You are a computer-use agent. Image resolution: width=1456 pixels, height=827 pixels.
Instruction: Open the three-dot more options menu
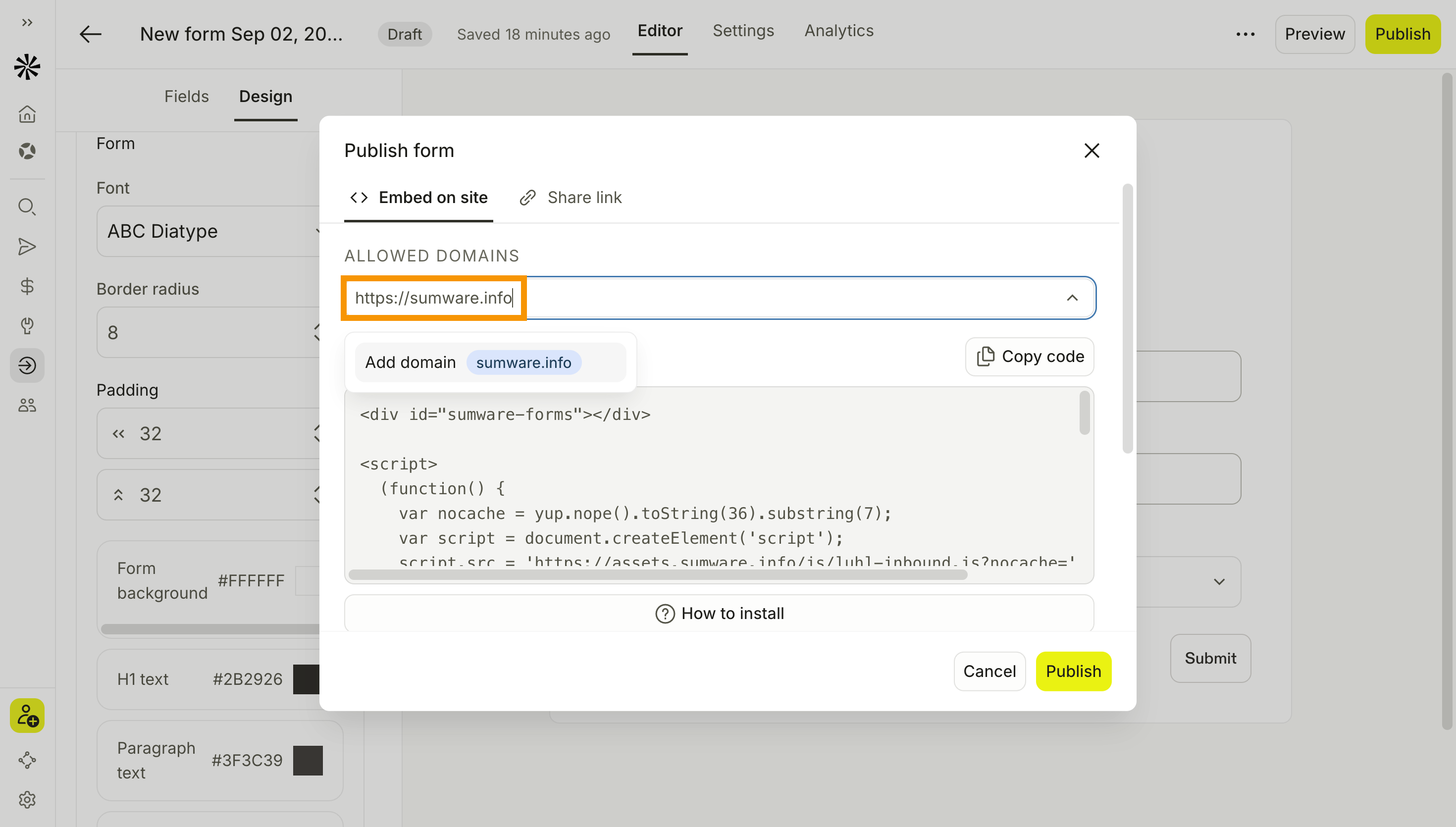click(1245, 34)
